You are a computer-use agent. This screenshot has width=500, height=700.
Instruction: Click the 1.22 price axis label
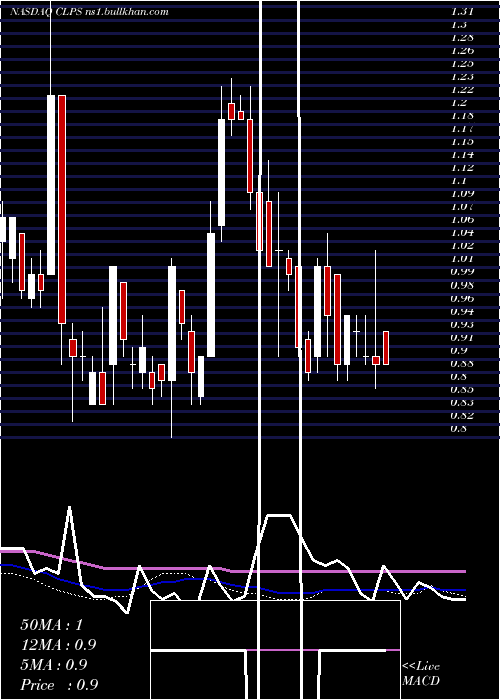(x=462, y=90)
